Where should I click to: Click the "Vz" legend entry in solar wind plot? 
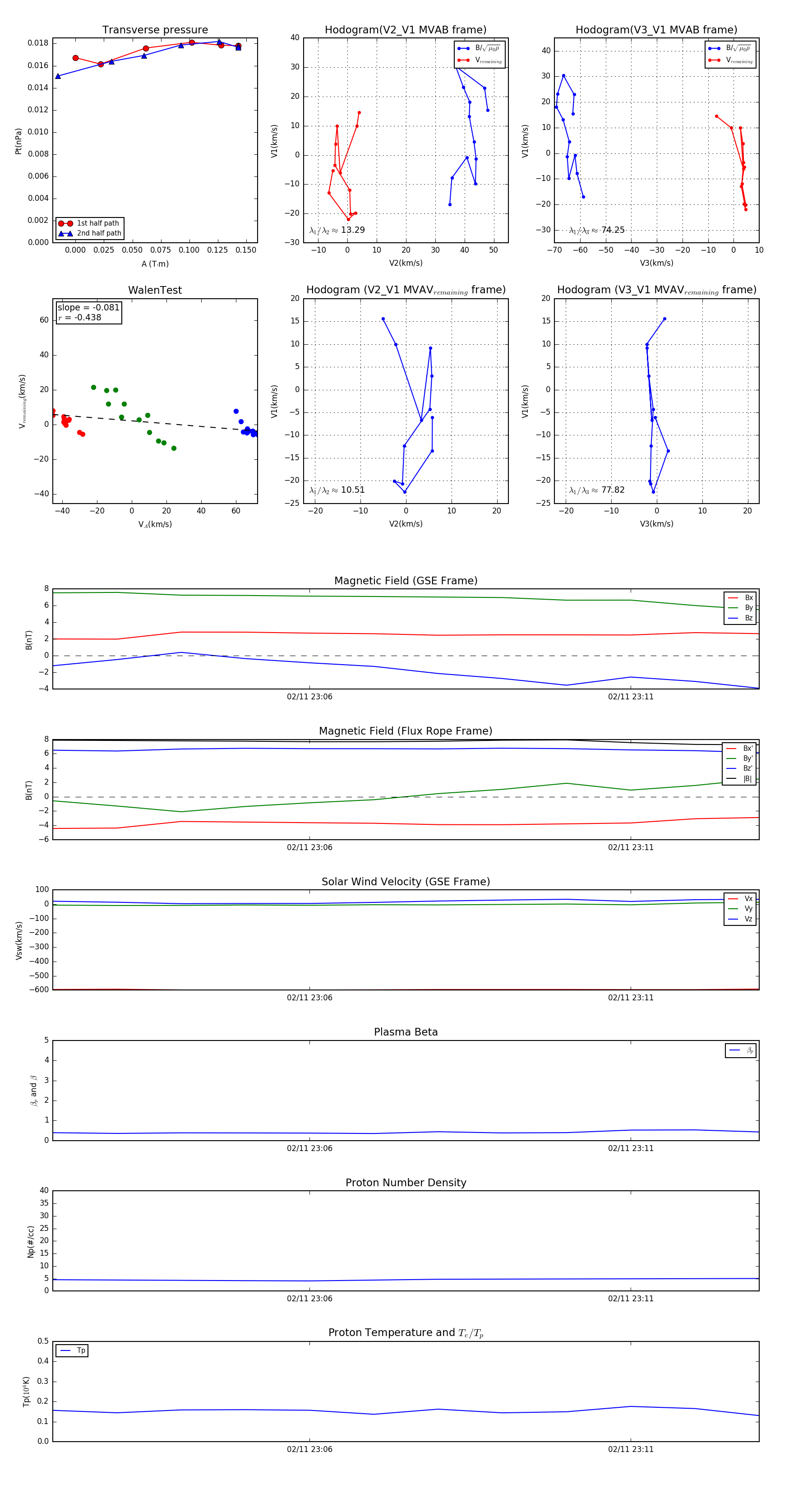coord(740,919)
